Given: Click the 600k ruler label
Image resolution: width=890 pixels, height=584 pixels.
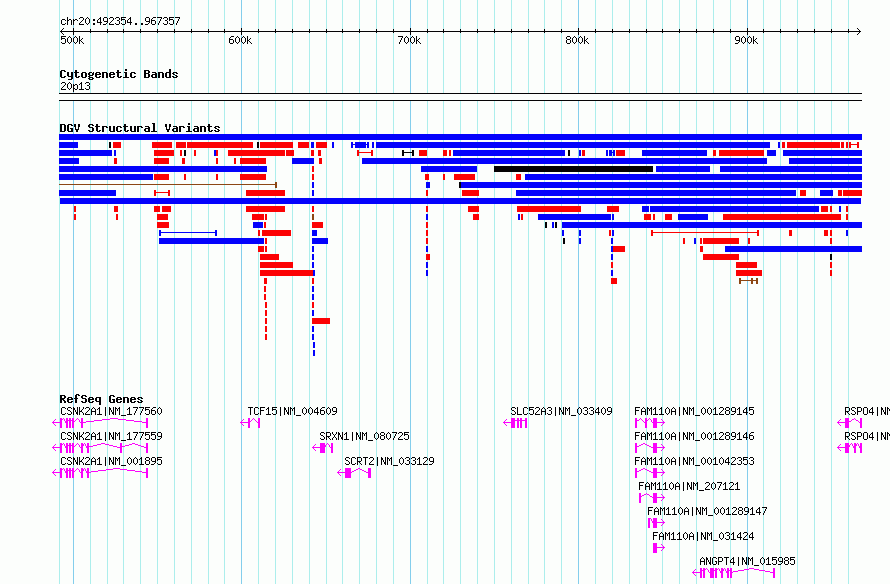Looking at the screenshot, I should coord(240,40).
